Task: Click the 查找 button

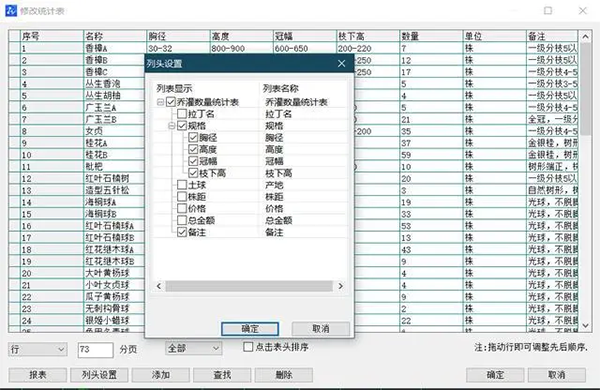Action: tap(222, 375)
